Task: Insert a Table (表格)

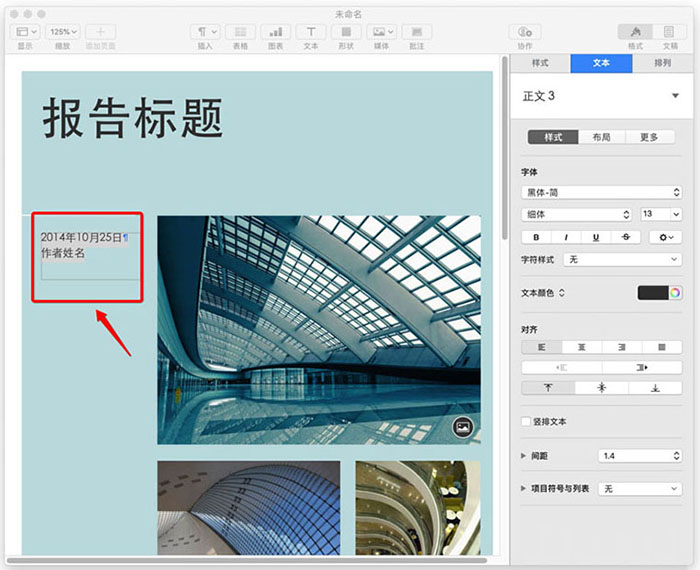Action: (x=240, y=32)
